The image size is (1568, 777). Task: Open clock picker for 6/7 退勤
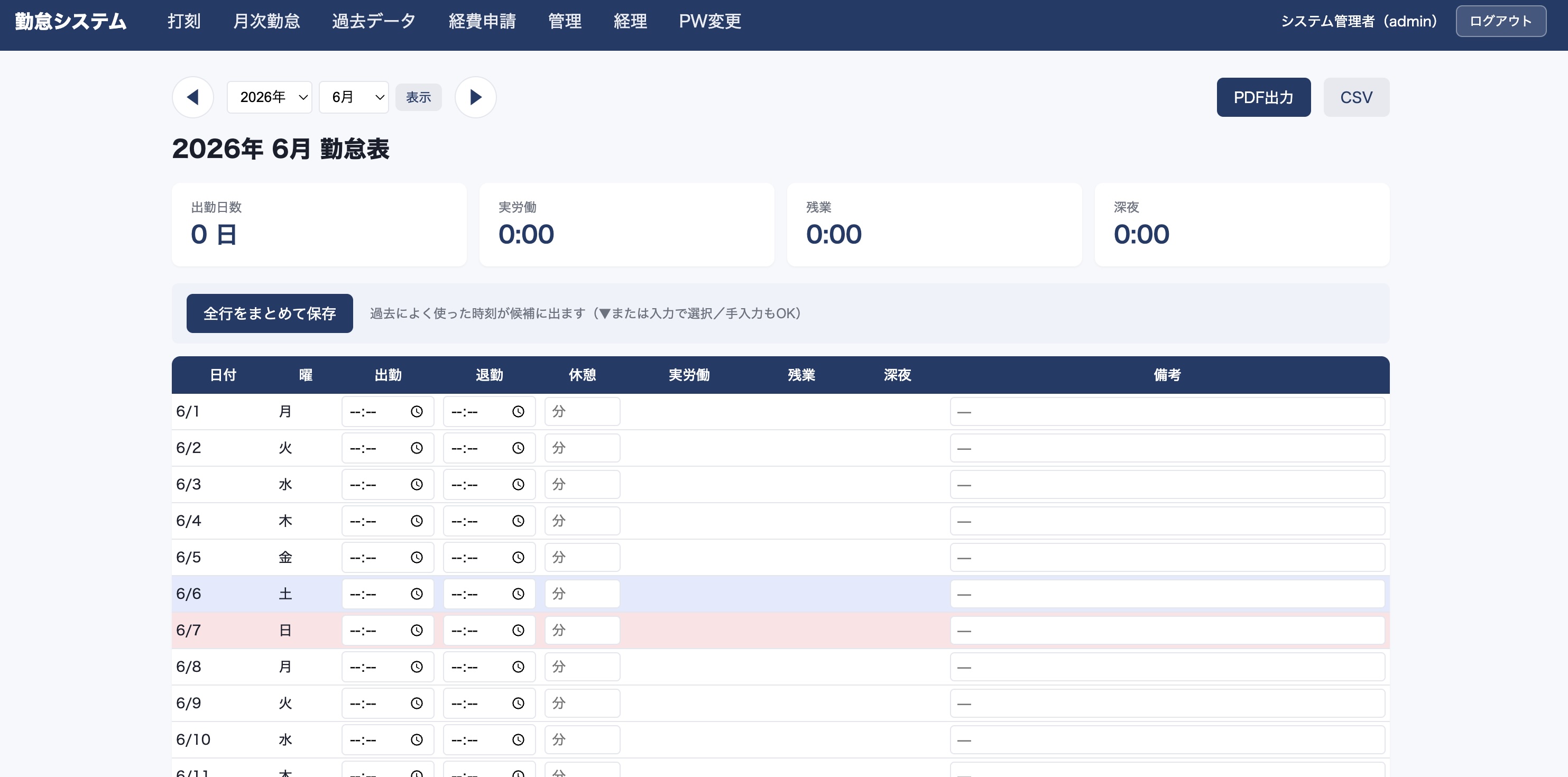(x=518, y=631)
